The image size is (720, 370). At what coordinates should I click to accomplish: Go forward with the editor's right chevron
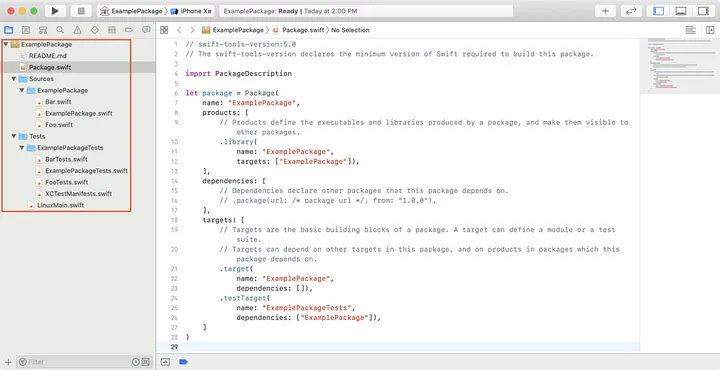tap(192, 30)
